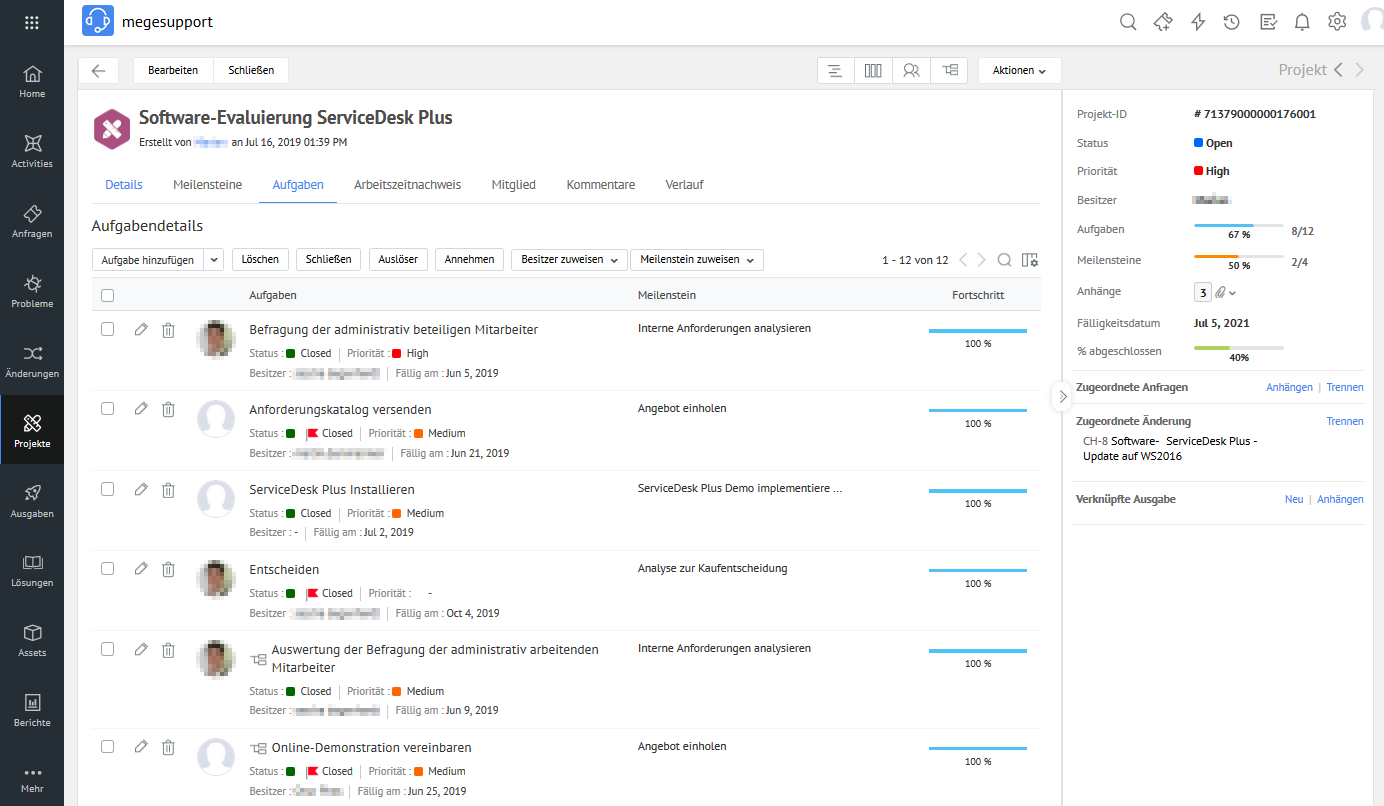Image resolution: width=1384 pixels, height=806 pixels.
Task: Click Annehmen button
Action: pos(470,259)
